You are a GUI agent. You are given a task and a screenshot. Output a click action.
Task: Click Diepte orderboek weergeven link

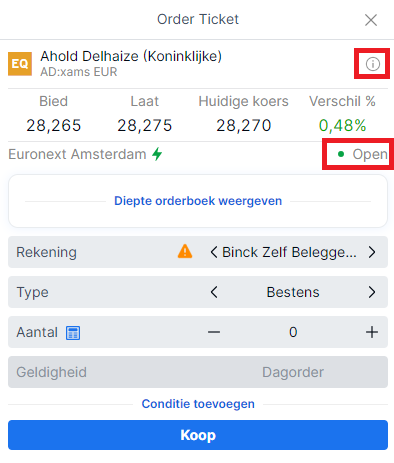[198, 201]
